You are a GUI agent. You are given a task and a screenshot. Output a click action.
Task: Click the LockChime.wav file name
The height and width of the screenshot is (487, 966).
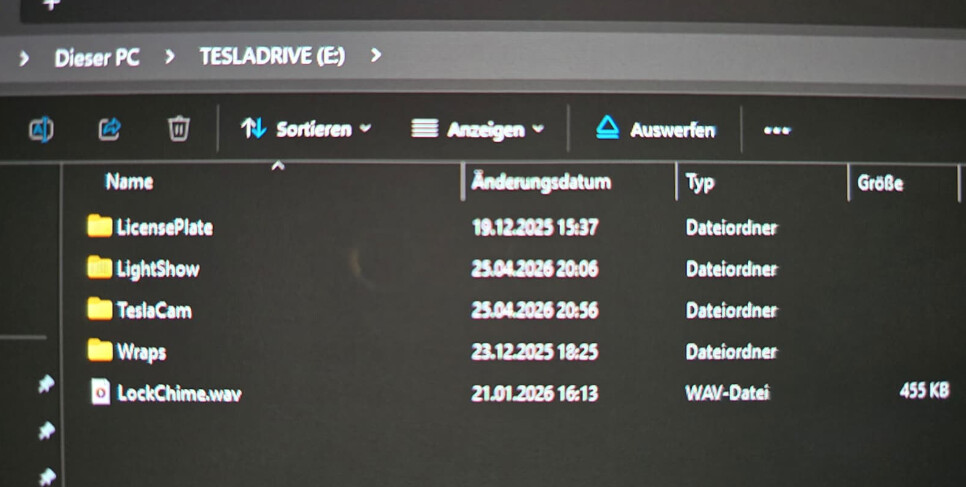[179, 393]
